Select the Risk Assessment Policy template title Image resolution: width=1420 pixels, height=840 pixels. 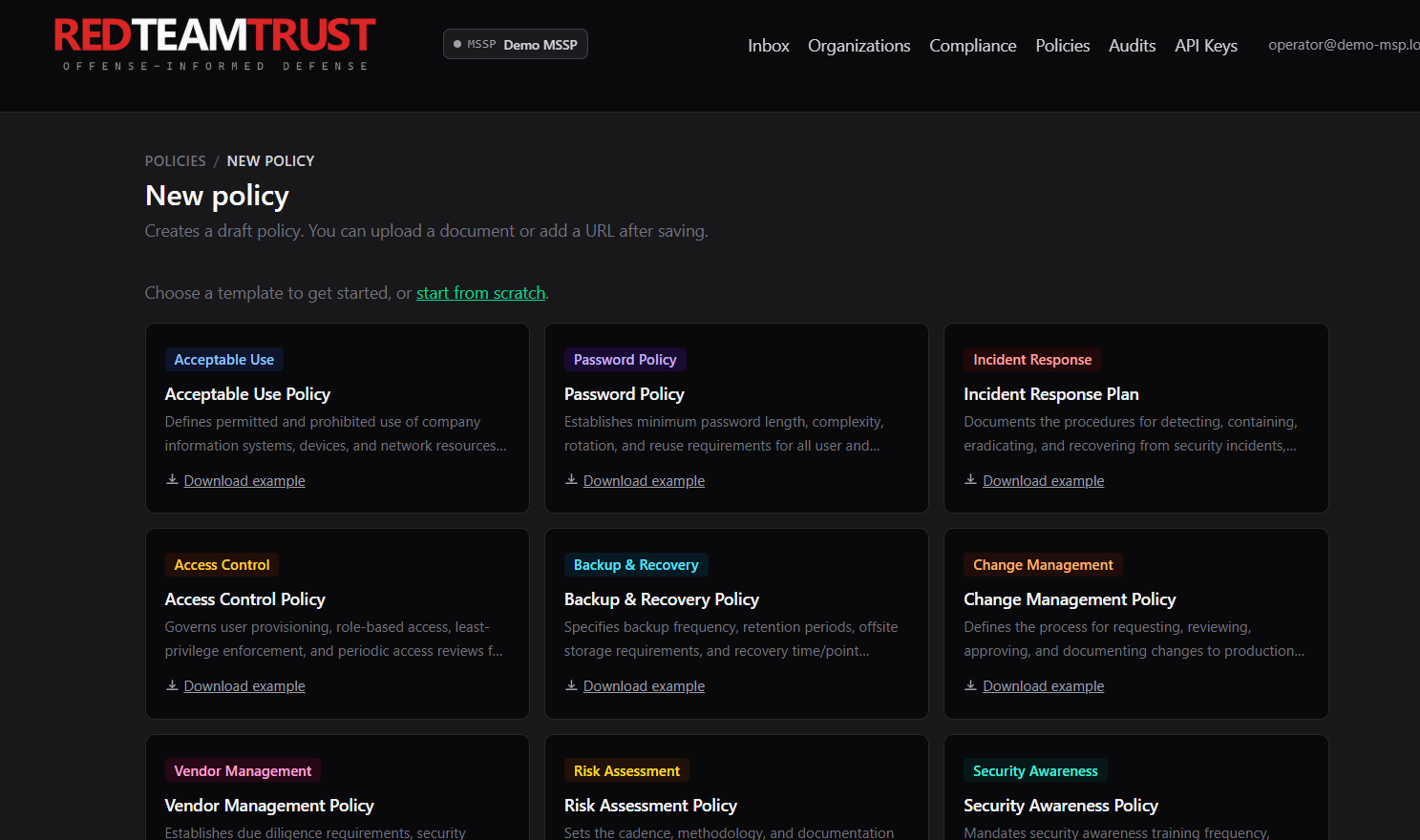[x=650, y=806]
